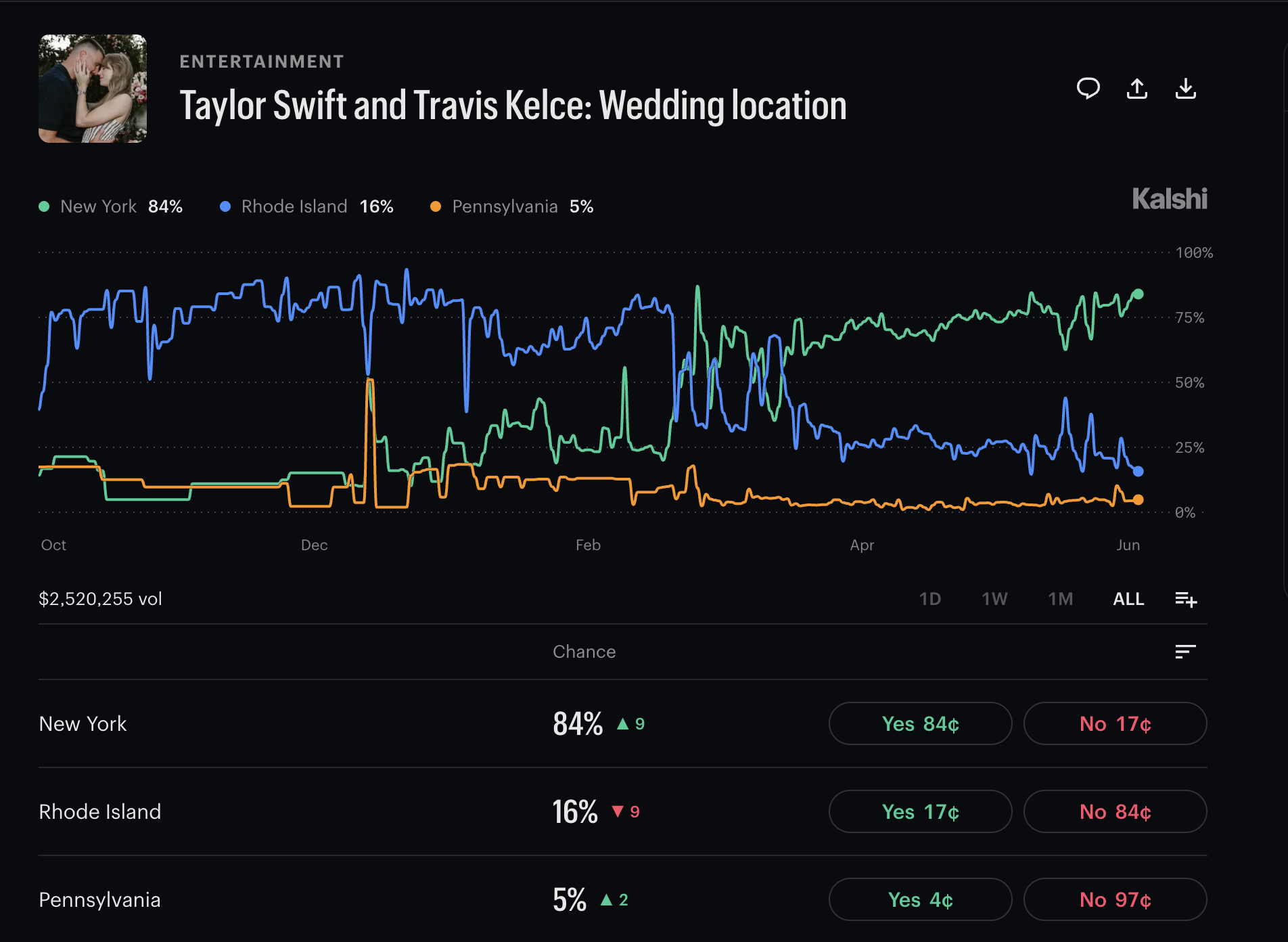Click the blue endpoint marker on chart

[x=1138, y=471]
